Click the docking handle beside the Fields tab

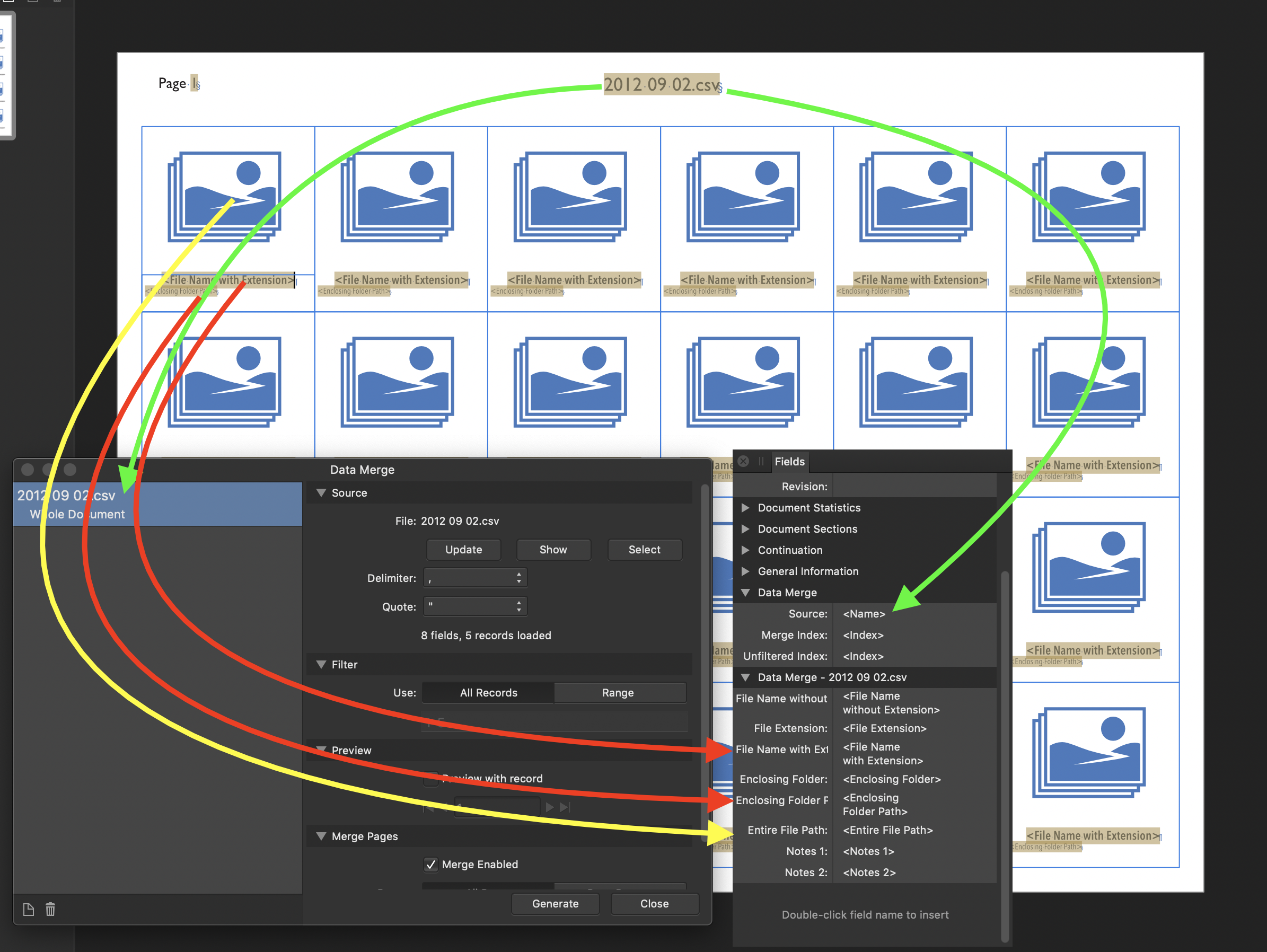point(761,462)
